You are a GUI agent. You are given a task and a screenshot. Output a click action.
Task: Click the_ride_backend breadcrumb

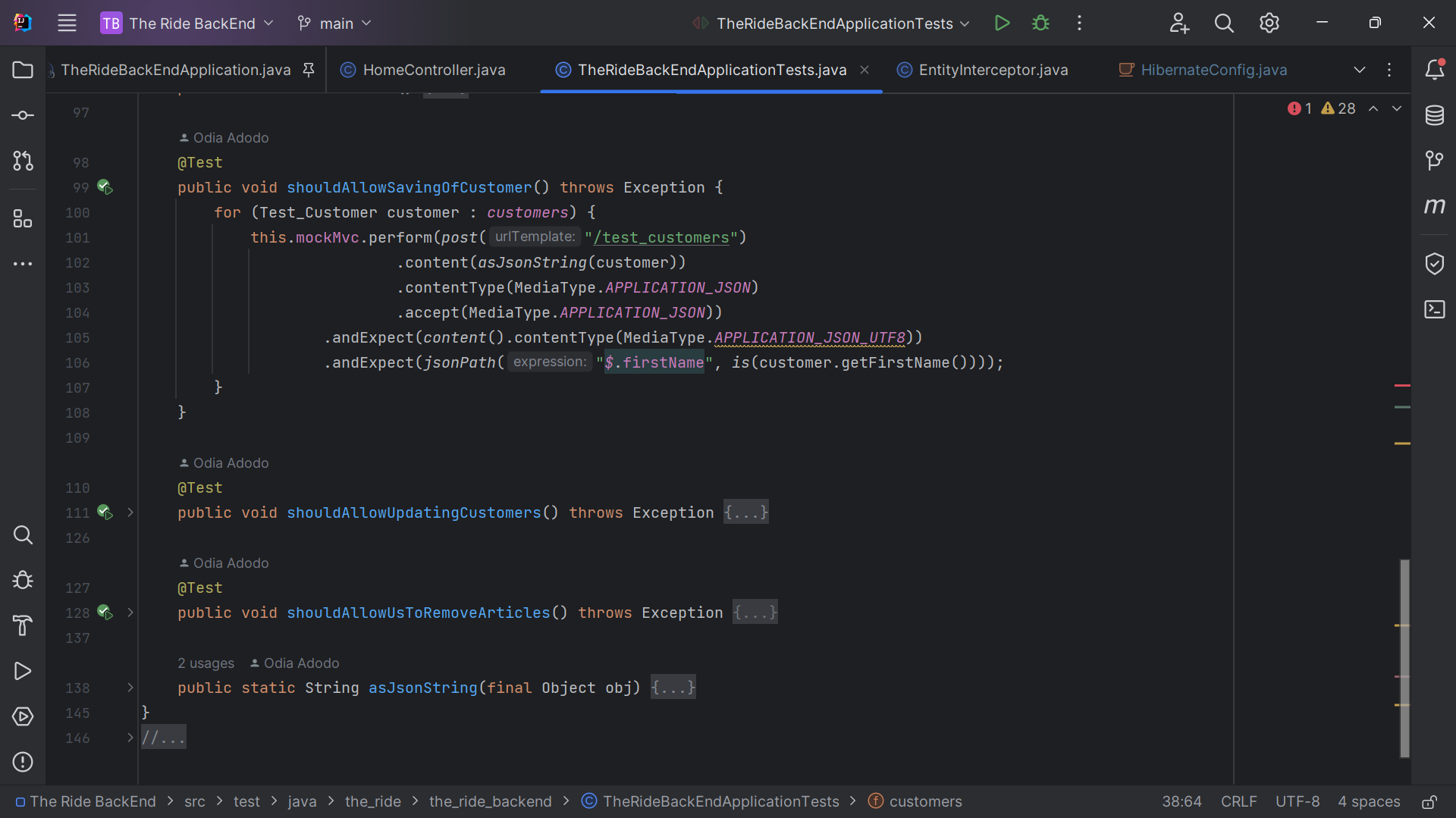(490, 801)
